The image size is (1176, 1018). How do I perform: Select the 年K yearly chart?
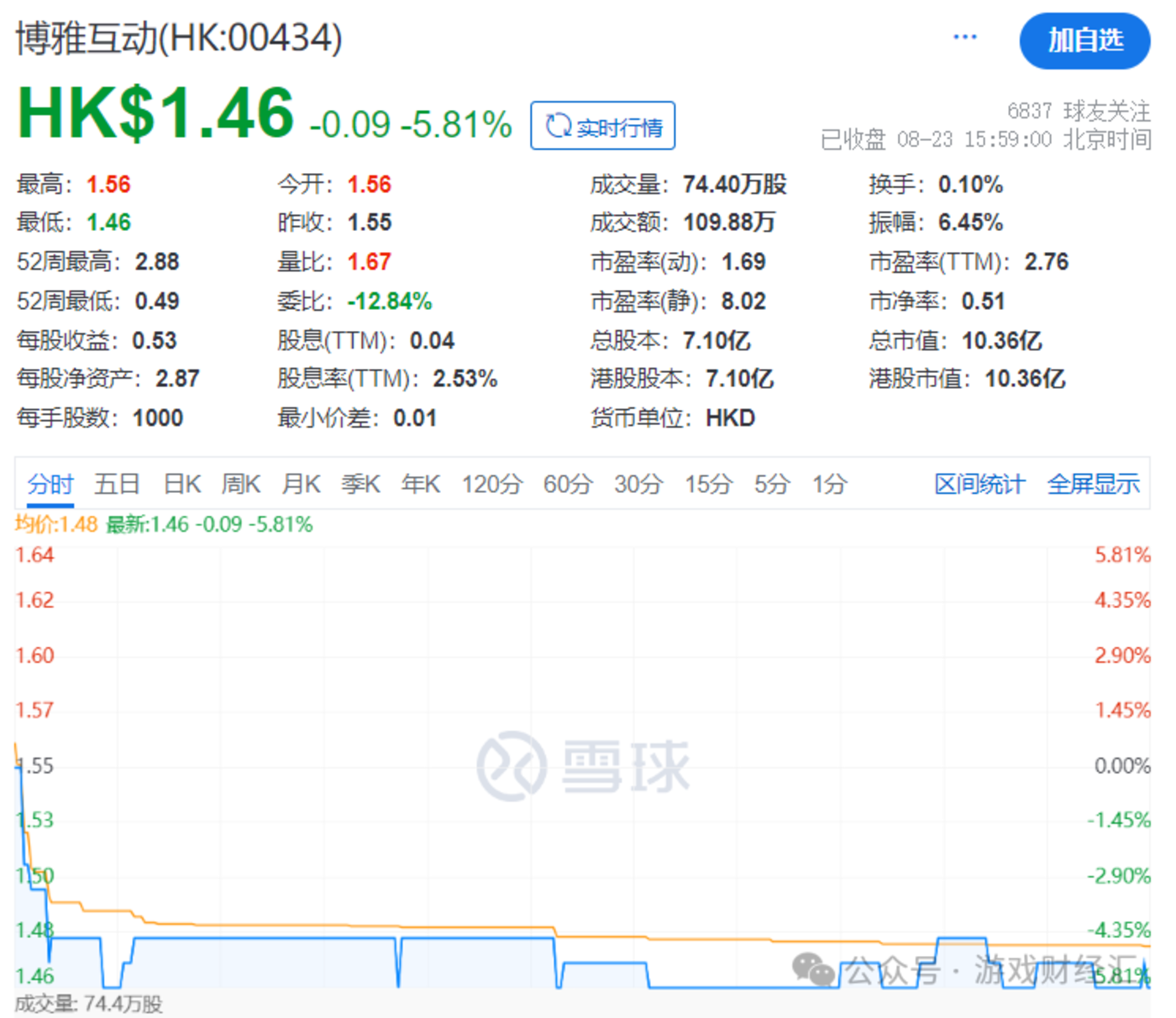point(419,484)
